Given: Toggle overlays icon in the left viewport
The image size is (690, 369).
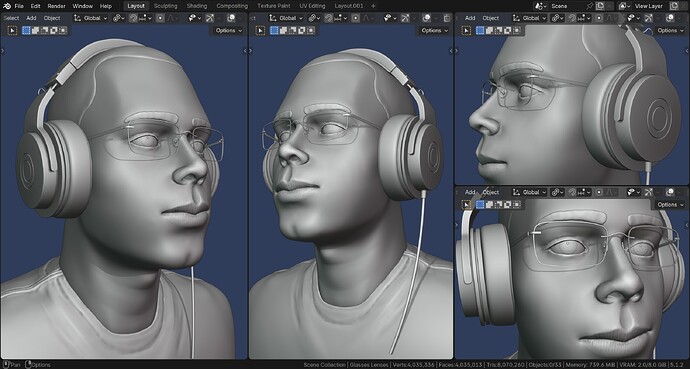Looking at the screenshot, I should click(231, 18).
